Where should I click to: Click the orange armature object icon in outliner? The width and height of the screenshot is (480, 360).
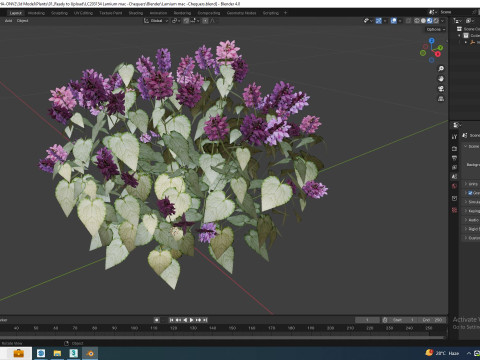click(x=472, y=42)
